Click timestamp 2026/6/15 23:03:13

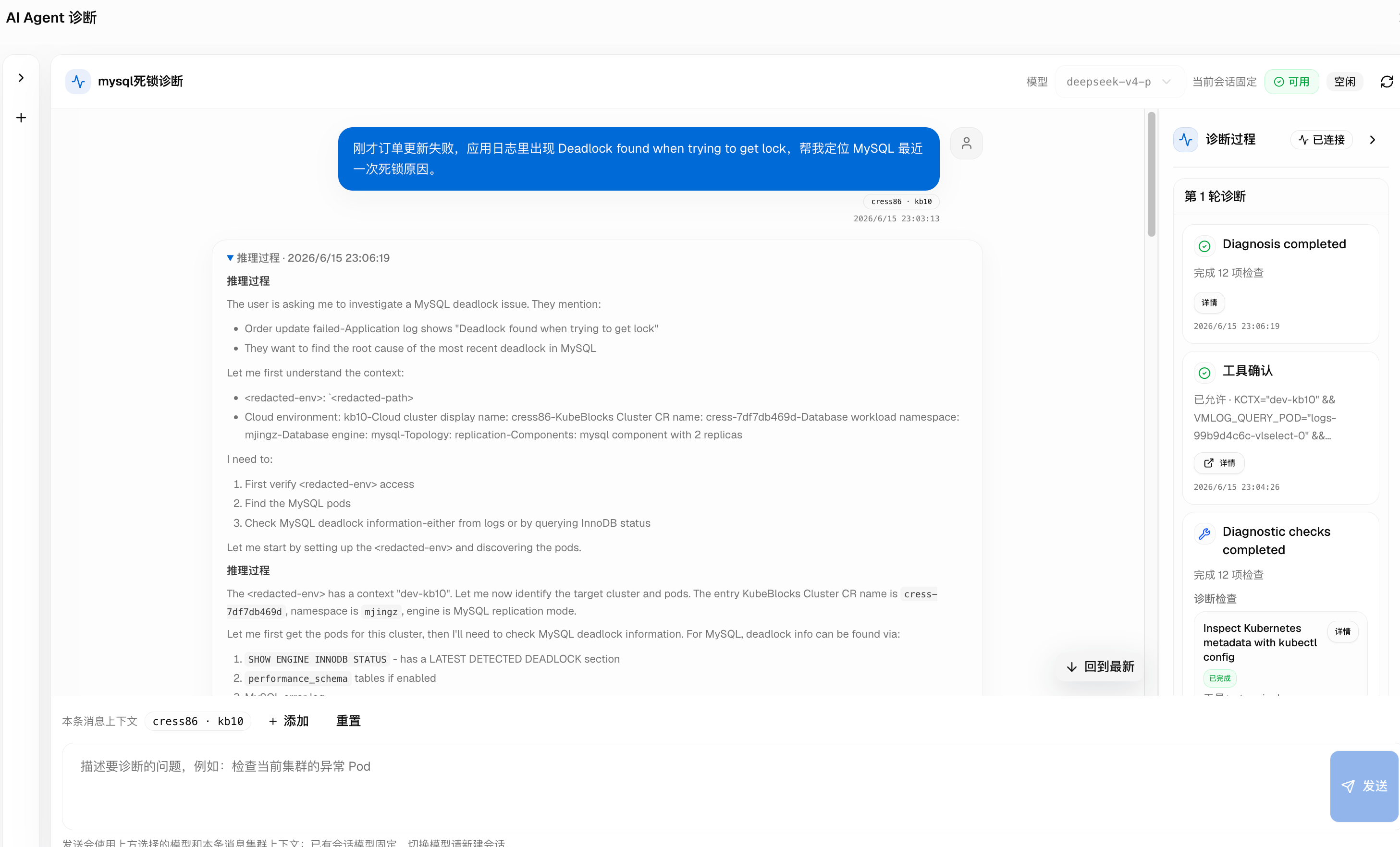point(896,218)
